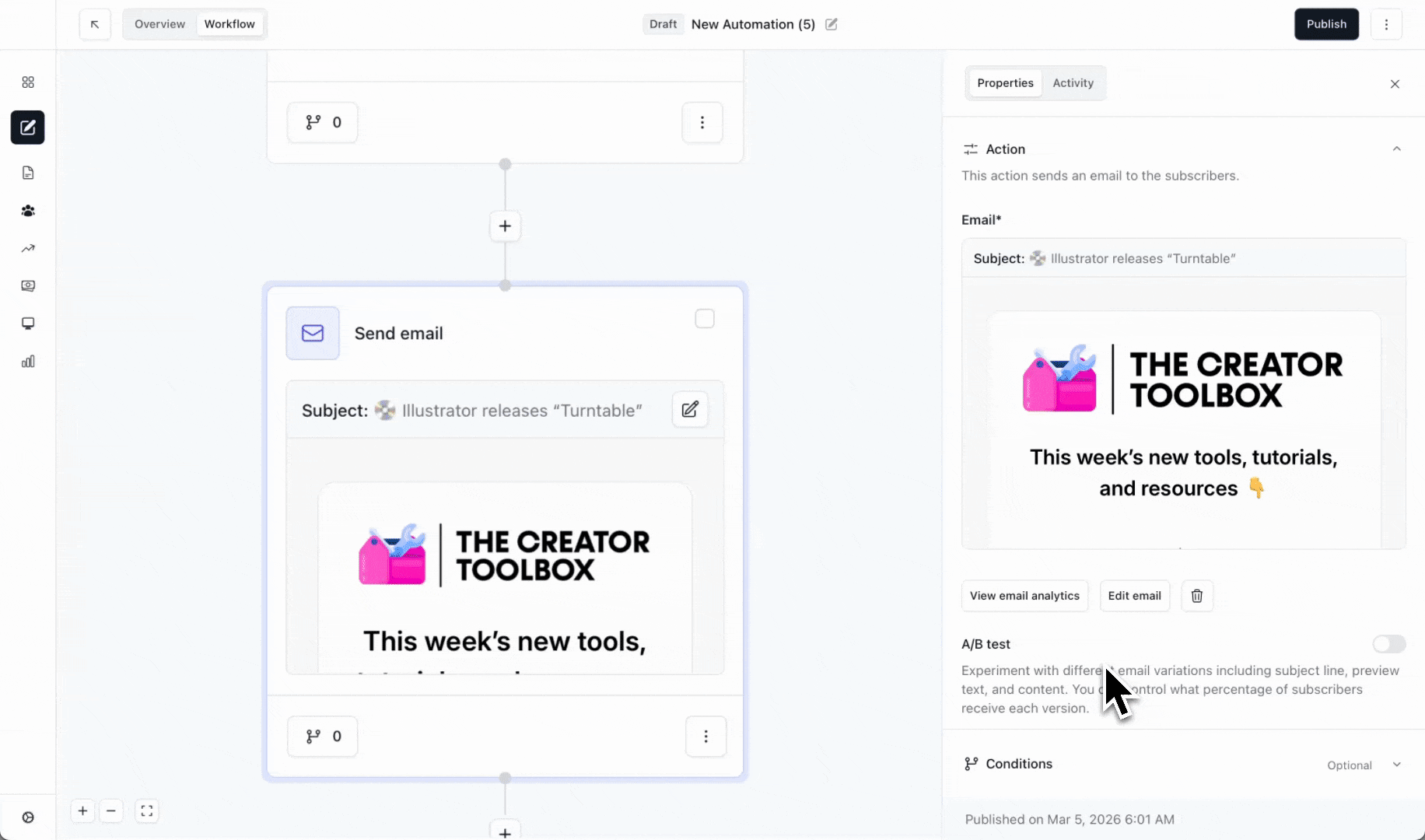This screenshot has width=1425, height=840.
Task: Open the dashboard grid icon in sidebar
Action: tap(28, 82)
